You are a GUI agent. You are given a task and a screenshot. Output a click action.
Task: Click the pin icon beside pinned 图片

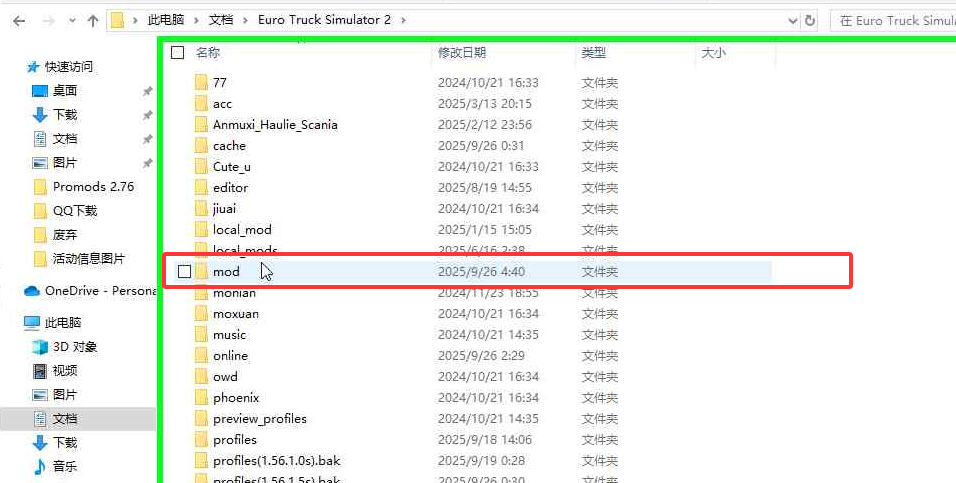[x=147, y=163]
